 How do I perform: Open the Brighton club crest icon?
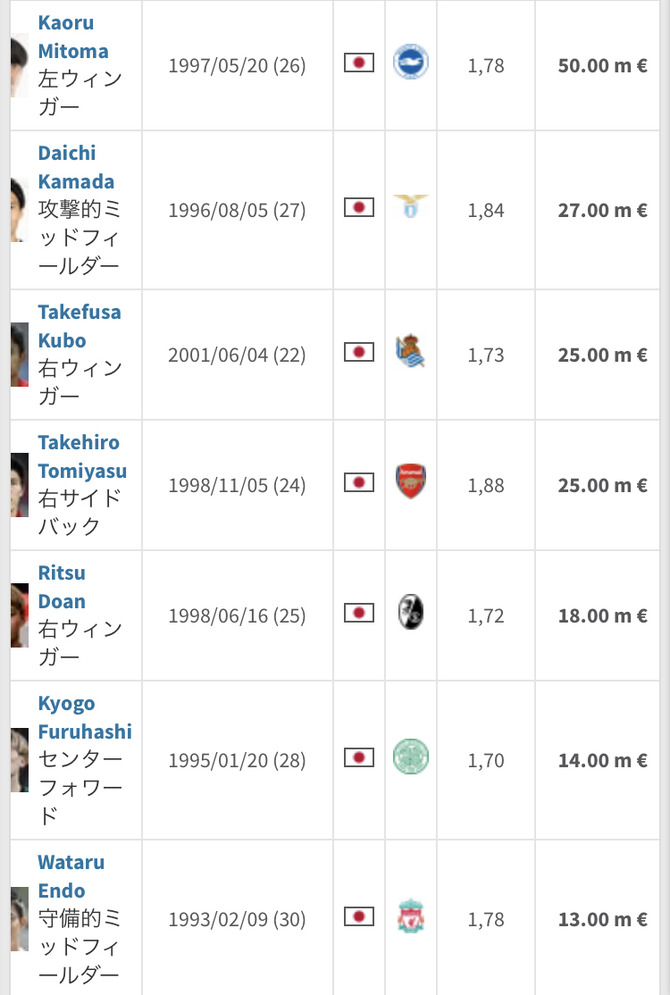(x=411, y=62)
